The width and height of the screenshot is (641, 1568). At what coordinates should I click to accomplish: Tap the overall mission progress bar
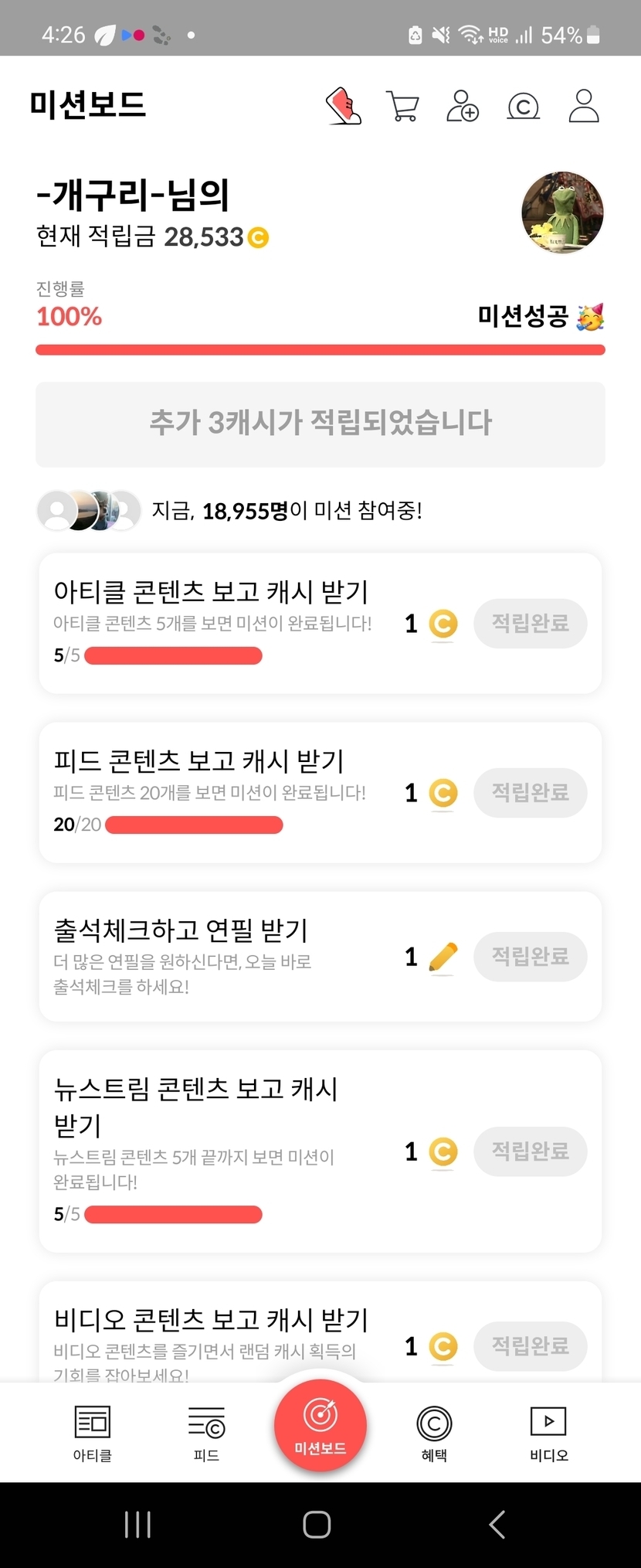(x=320, y=350)
